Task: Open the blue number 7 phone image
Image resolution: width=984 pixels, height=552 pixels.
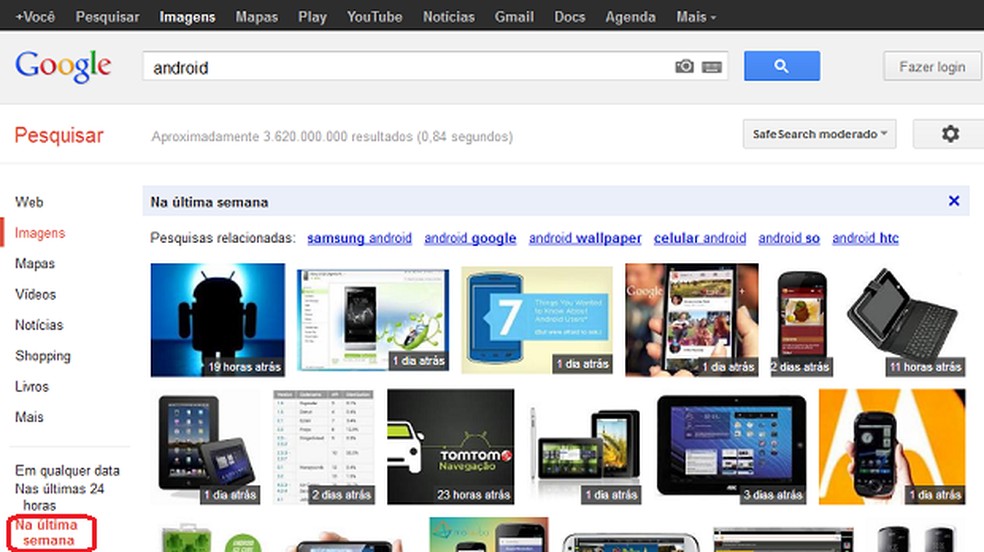Action: click(537, 320)
